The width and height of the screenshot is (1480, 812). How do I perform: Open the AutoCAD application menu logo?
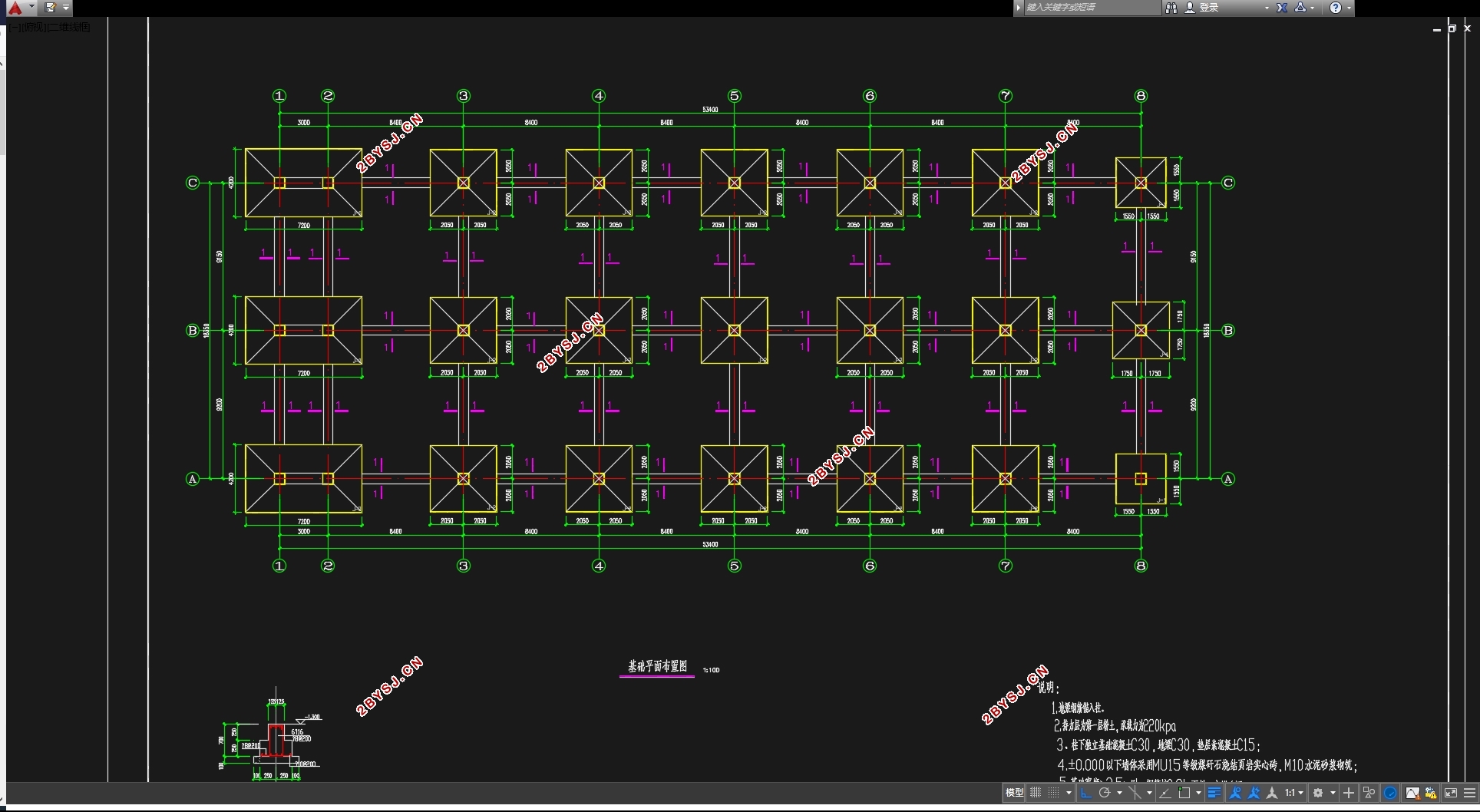[x=15, y=8]
